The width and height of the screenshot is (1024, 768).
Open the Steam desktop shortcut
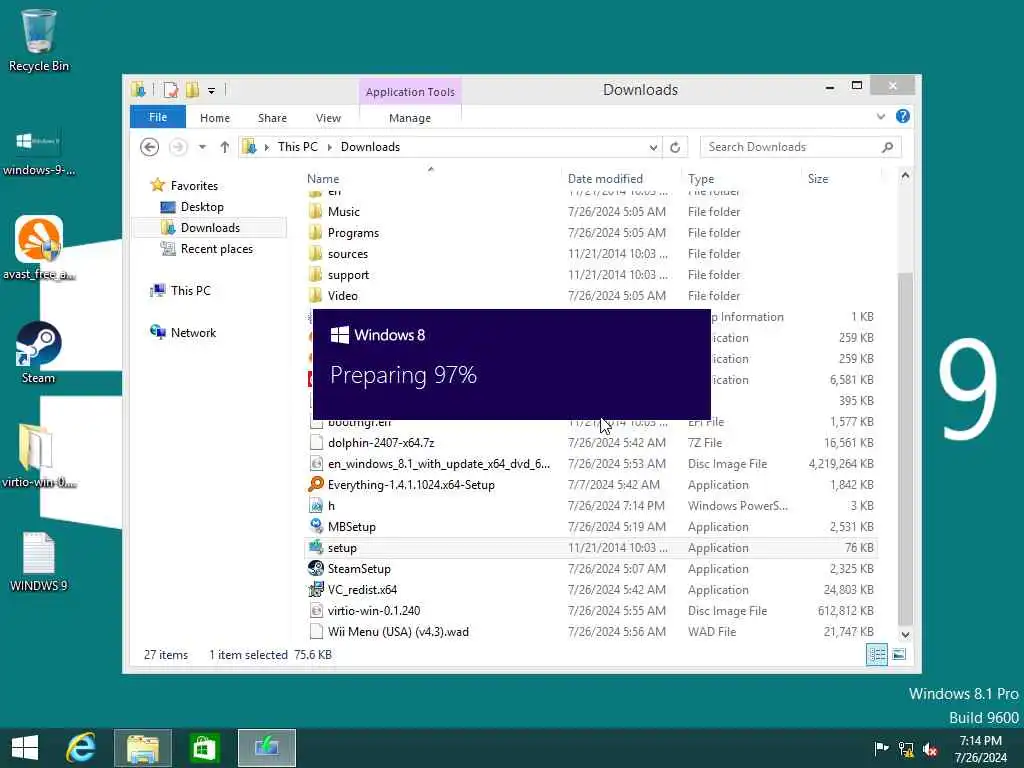(39, 353)
